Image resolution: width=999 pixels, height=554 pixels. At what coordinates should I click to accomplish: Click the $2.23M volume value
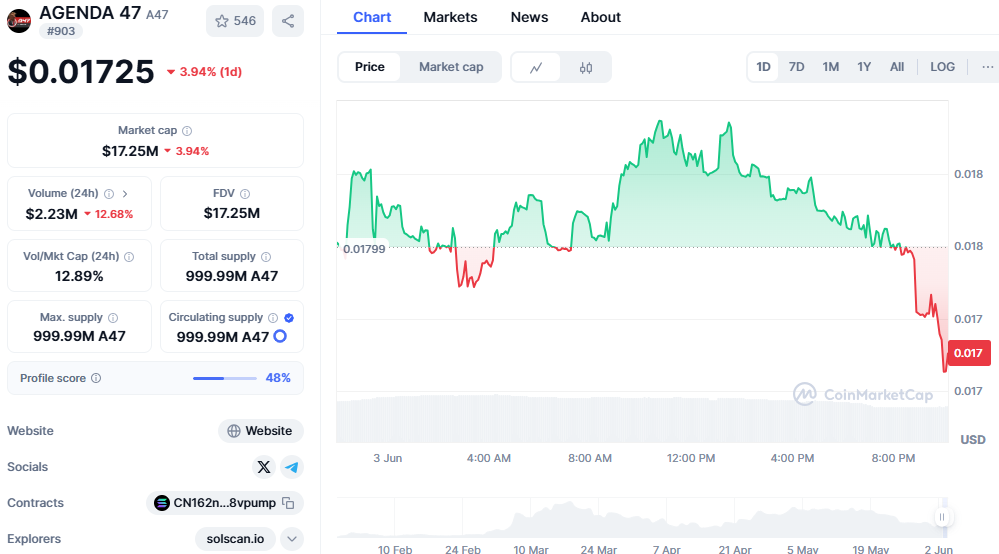(x=52, y=214)
